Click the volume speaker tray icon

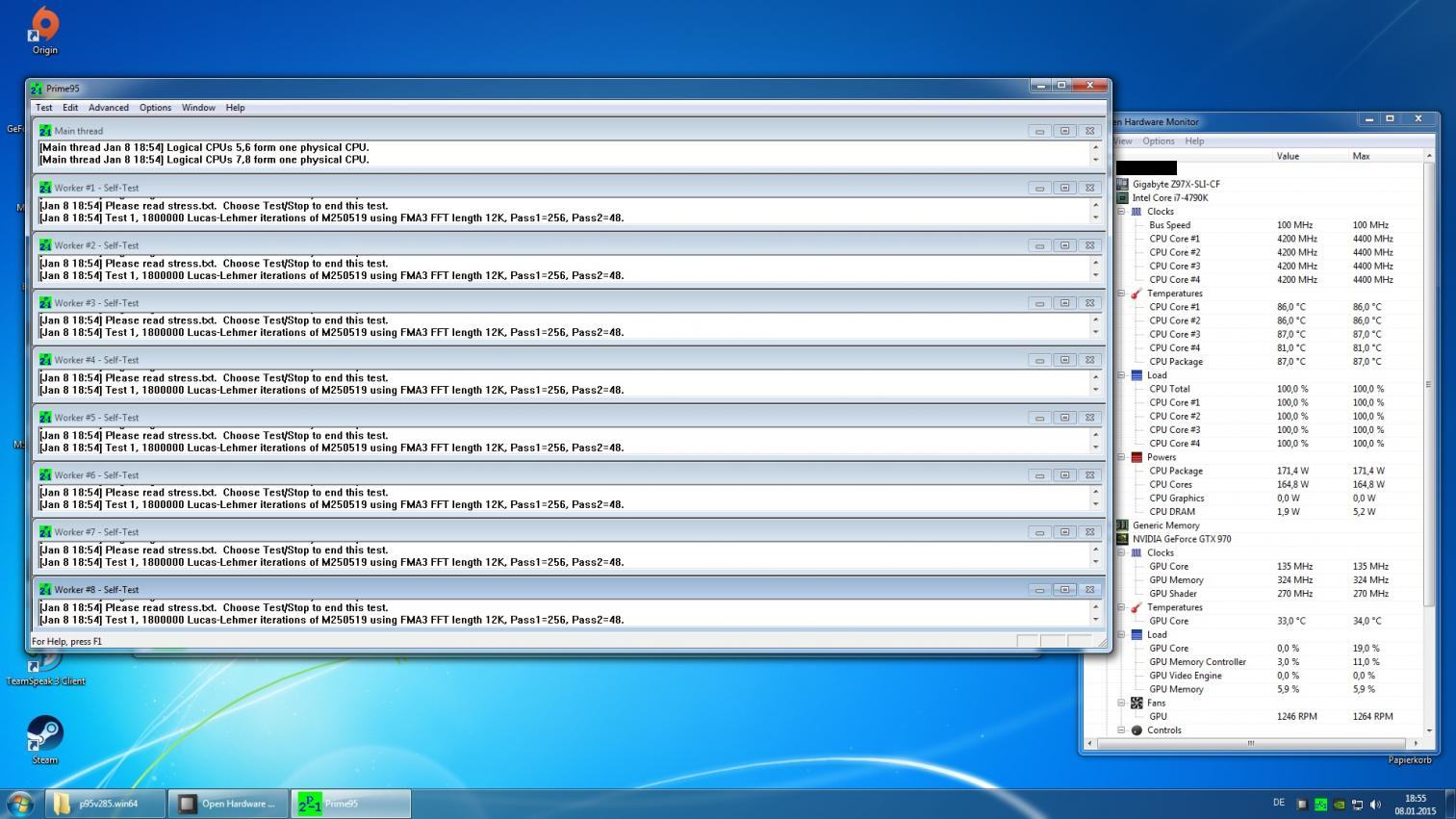tap(1375, 805)
